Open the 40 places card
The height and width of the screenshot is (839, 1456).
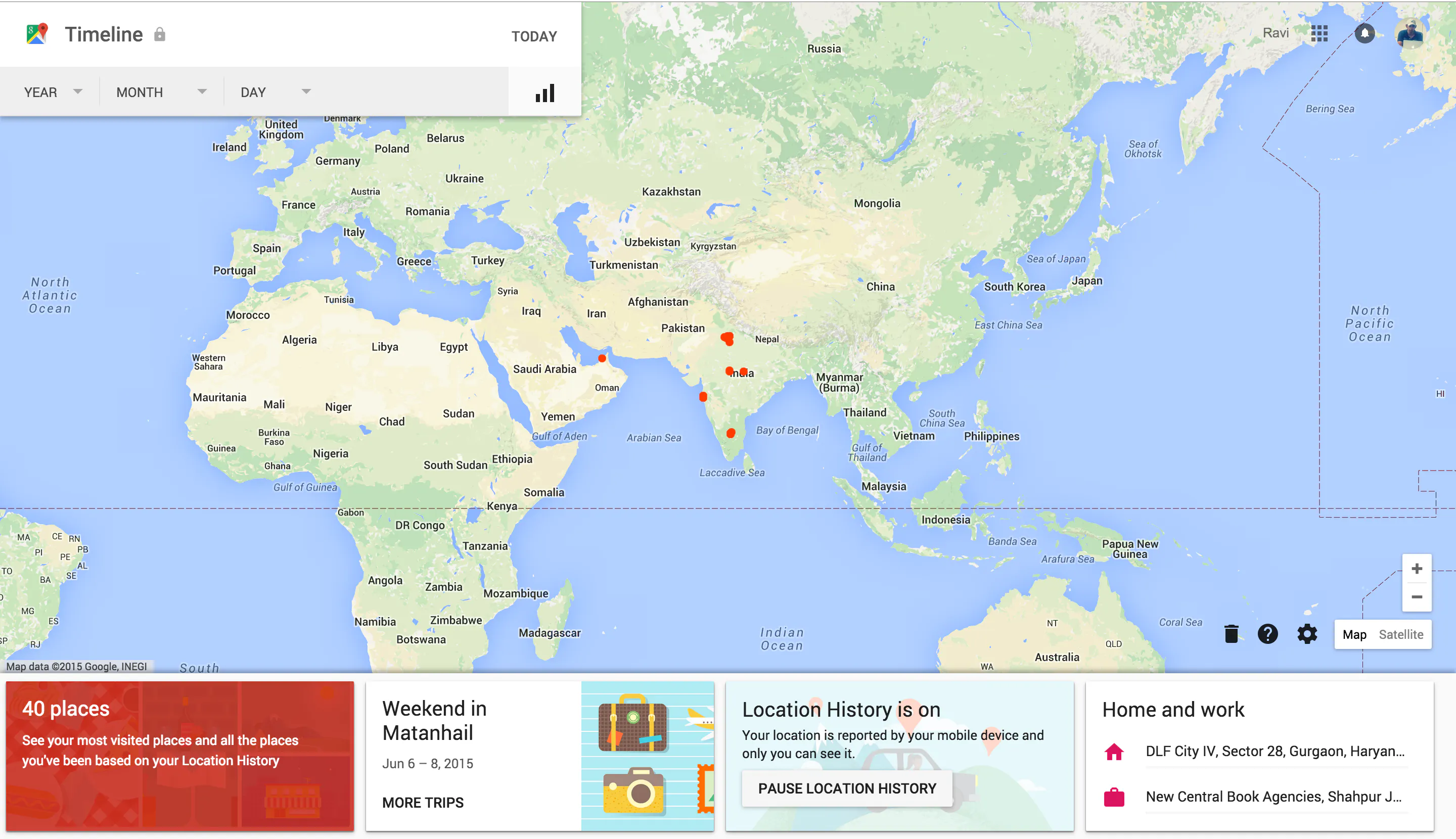point(180,756)
